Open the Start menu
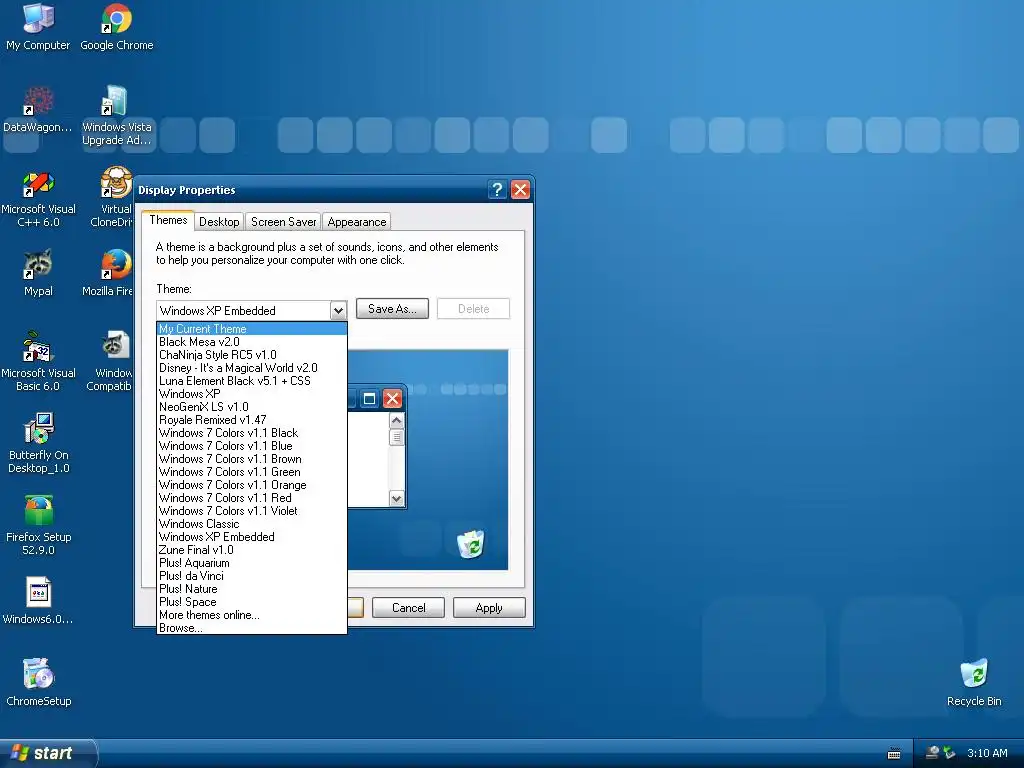This screenshot has width=1024, height=768. click(47, 753)
